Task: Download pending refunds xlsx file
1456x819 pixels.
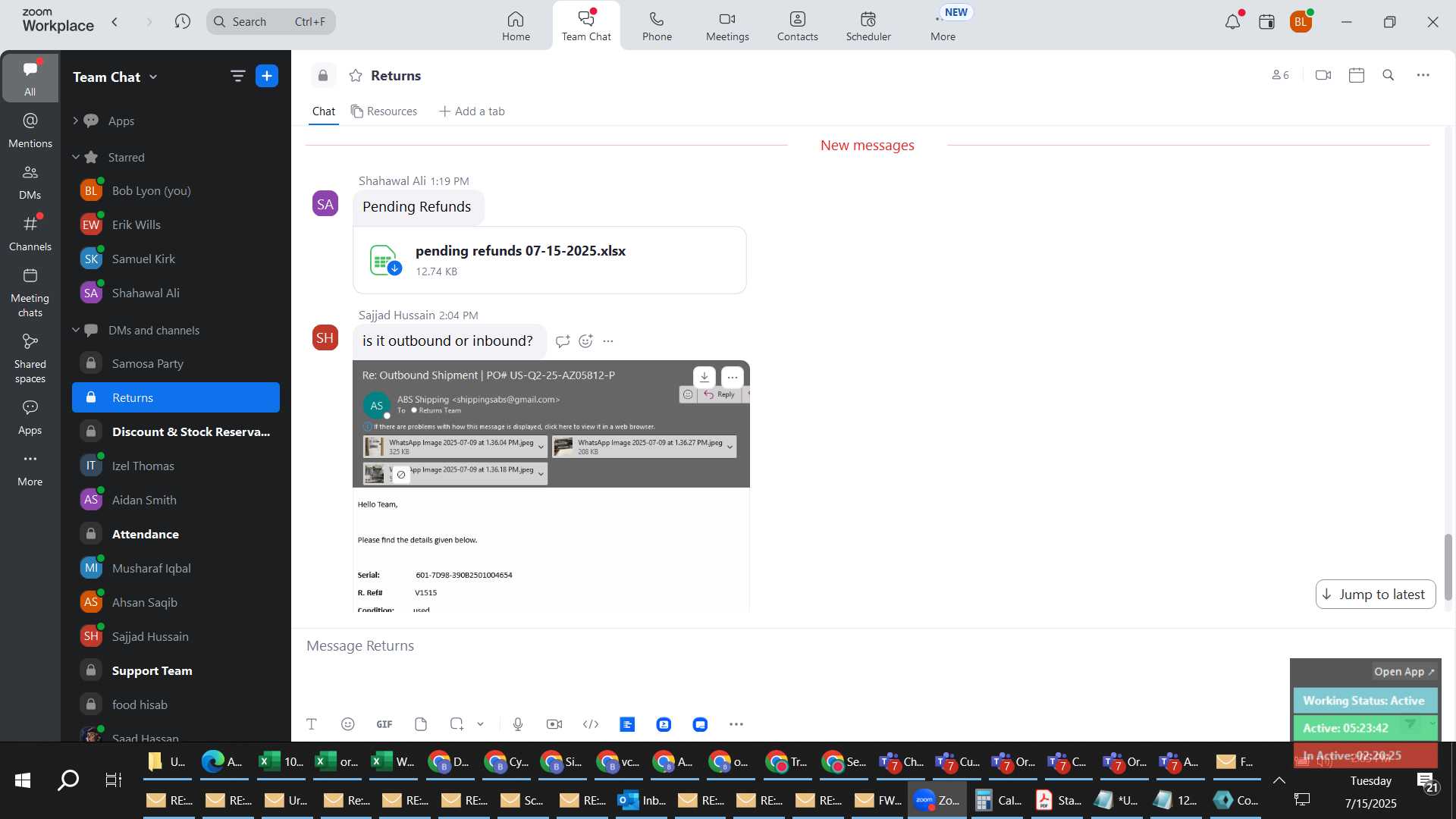Action: click(394, 268)
